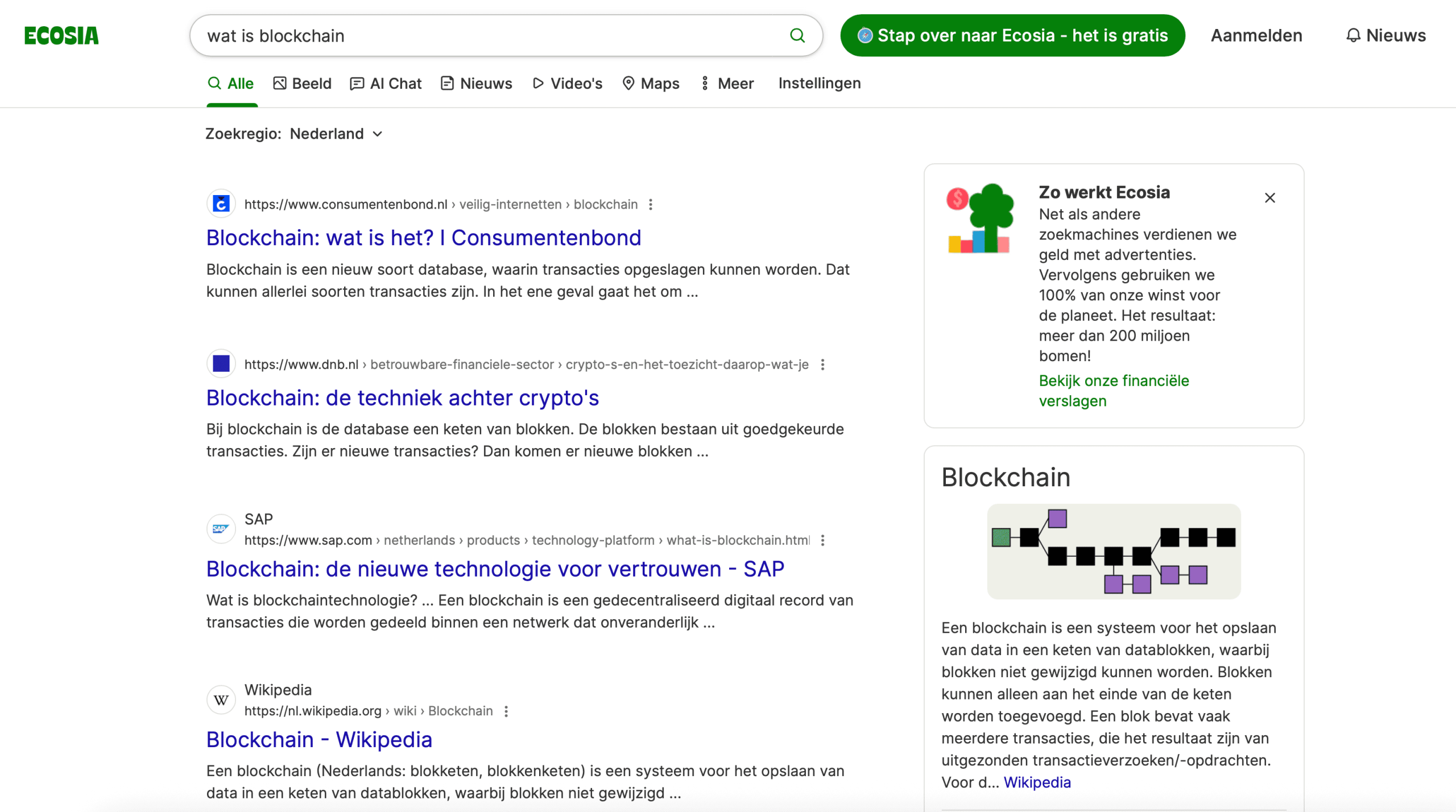
Task: Open options menu for dnb.nl result
Action: pyautogui.click(x=822, y=364)
